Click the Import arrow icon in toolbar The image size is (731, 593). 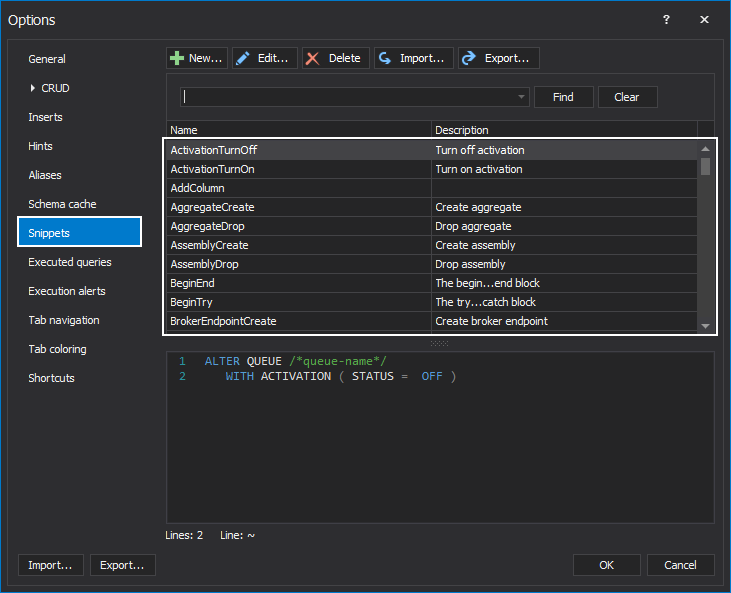tap(385, 58)
